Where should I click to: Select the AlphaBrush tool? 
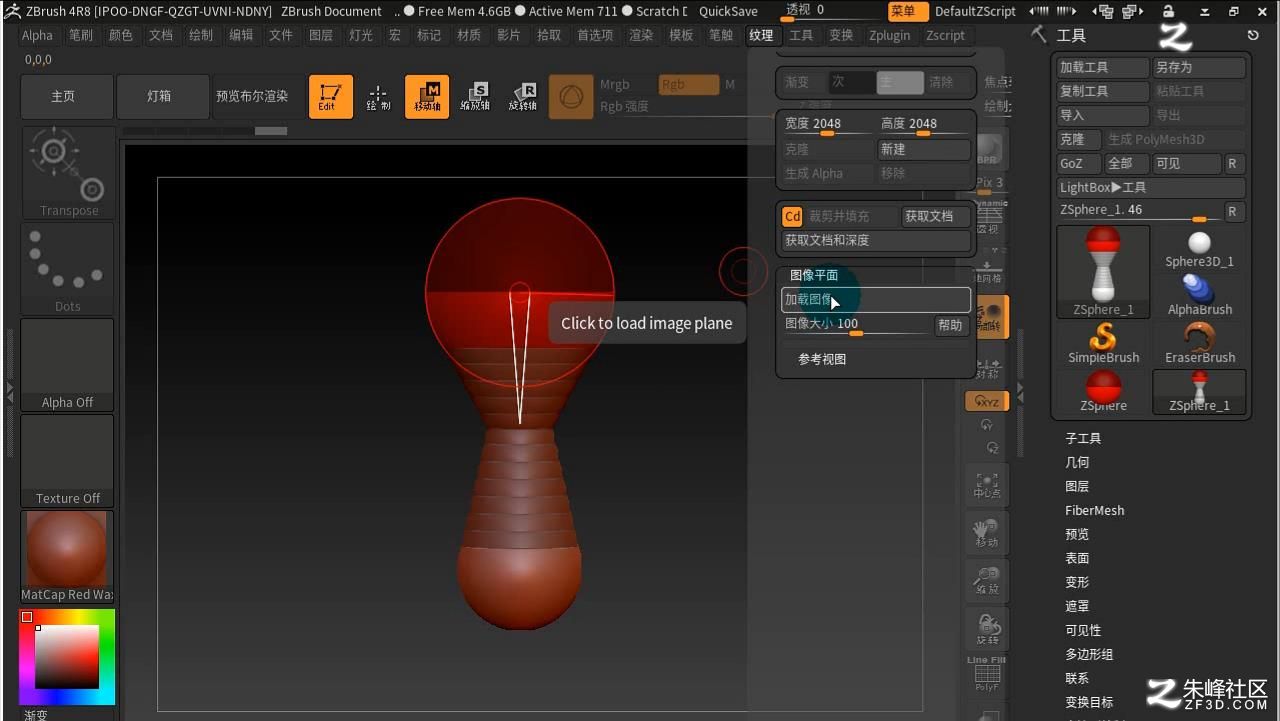[x=1199, y=296]
